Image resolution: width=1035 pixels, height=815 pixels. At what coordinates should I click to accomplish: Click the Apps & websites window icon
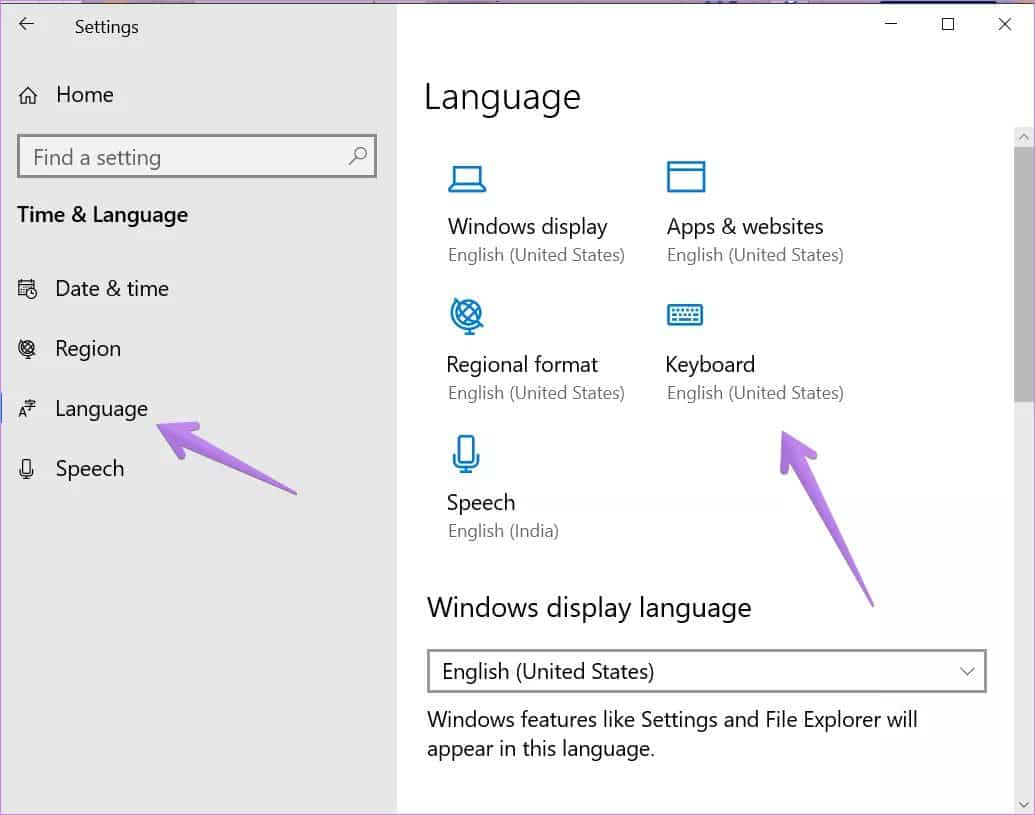pos(686,177)
